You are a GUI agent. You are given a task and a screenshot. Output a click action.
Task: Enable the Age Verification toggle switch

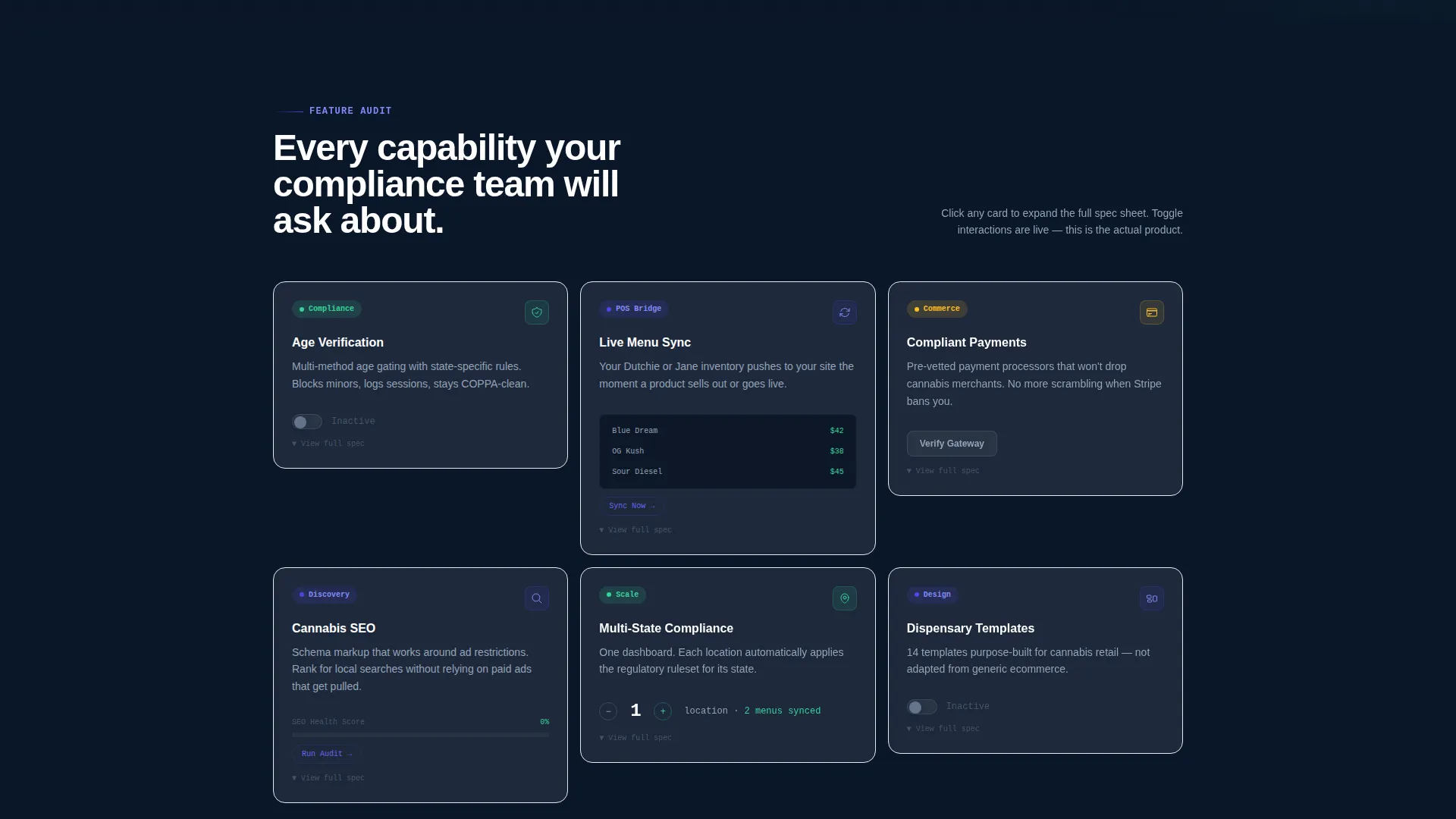click(x=307, y=422)
